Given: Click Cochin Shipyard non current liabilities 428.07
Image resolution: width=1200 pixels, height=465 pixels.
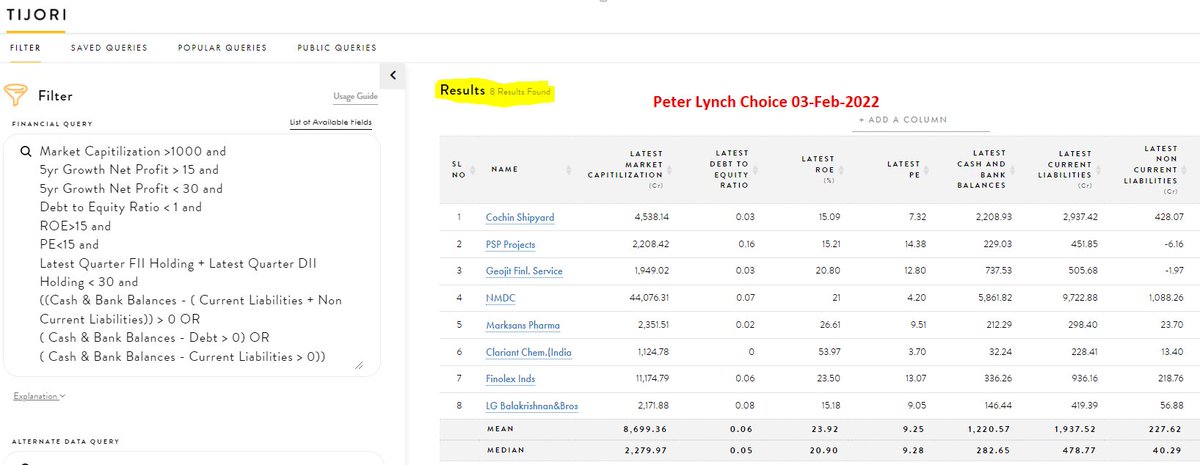Looking at the screenshot, I should tap(1168, 217).
